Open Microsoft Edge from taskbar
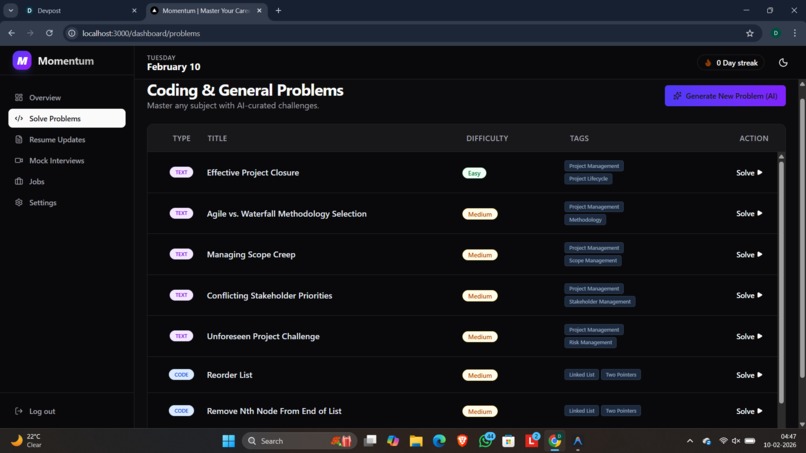The image size is (806, 453). (439, 441)
